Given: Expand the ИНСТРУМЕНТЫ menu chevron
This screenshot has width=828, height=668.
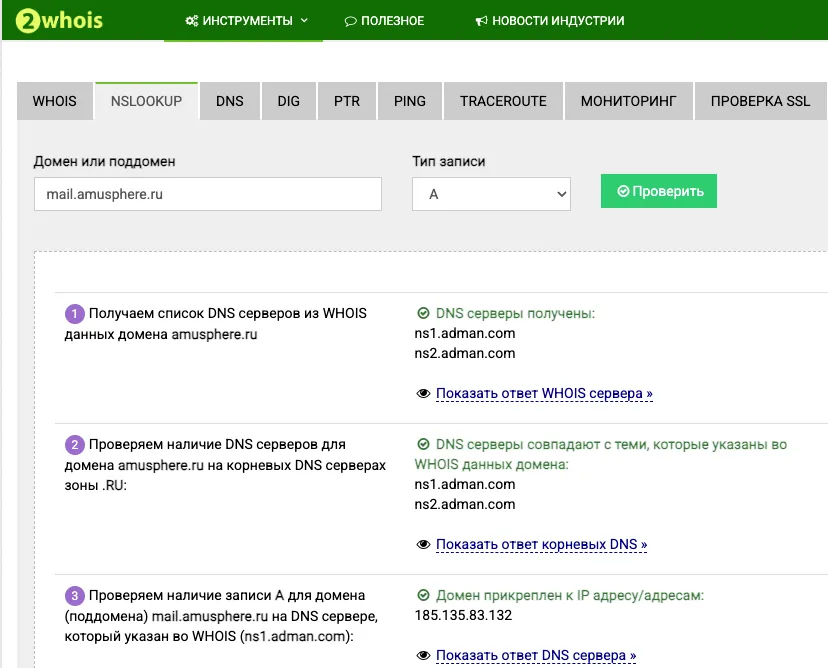Looking at the screenshot, I should pos(304,21).
